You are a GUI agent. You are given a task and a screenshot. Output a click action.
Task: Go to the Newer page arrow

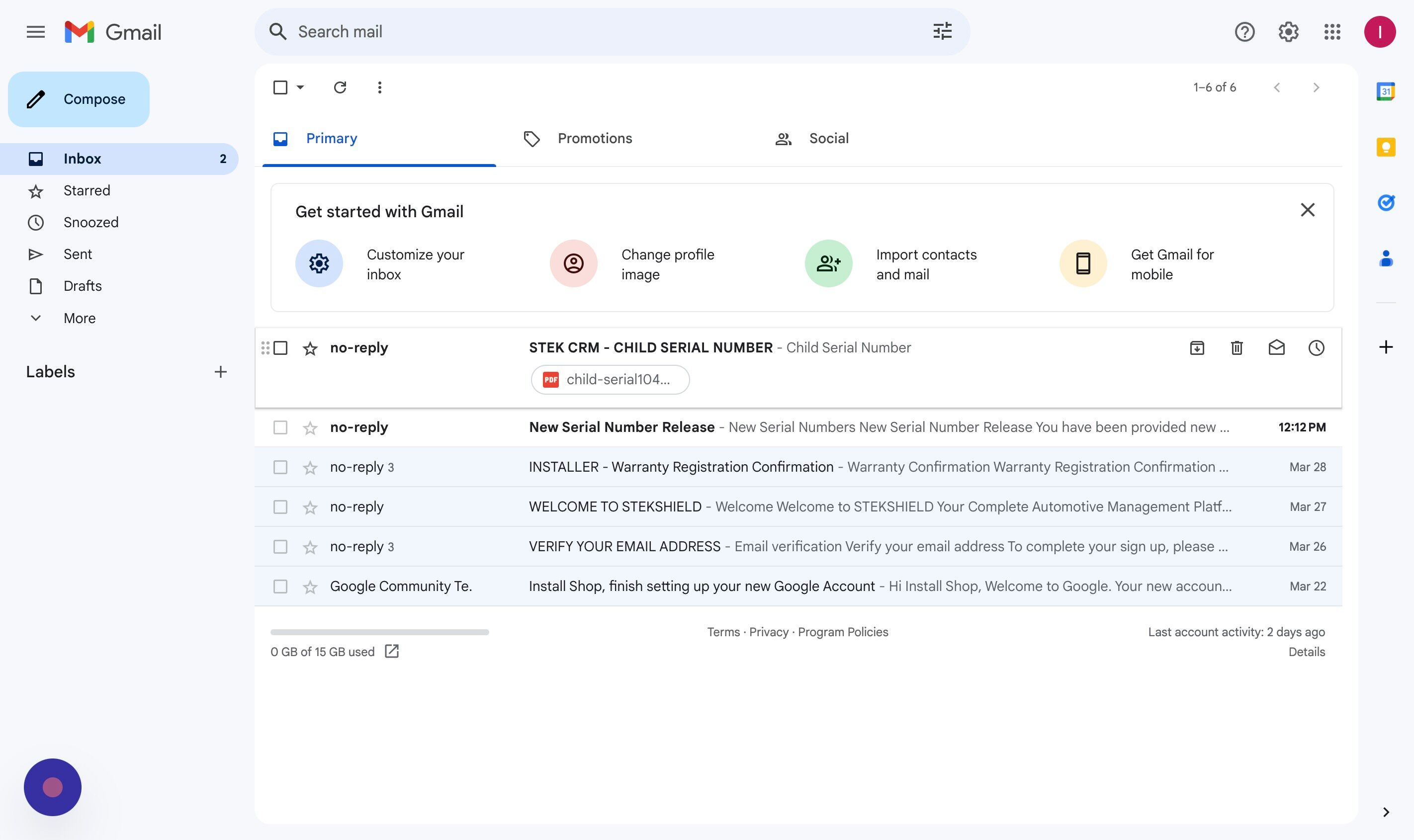[x=1276, y=87]
